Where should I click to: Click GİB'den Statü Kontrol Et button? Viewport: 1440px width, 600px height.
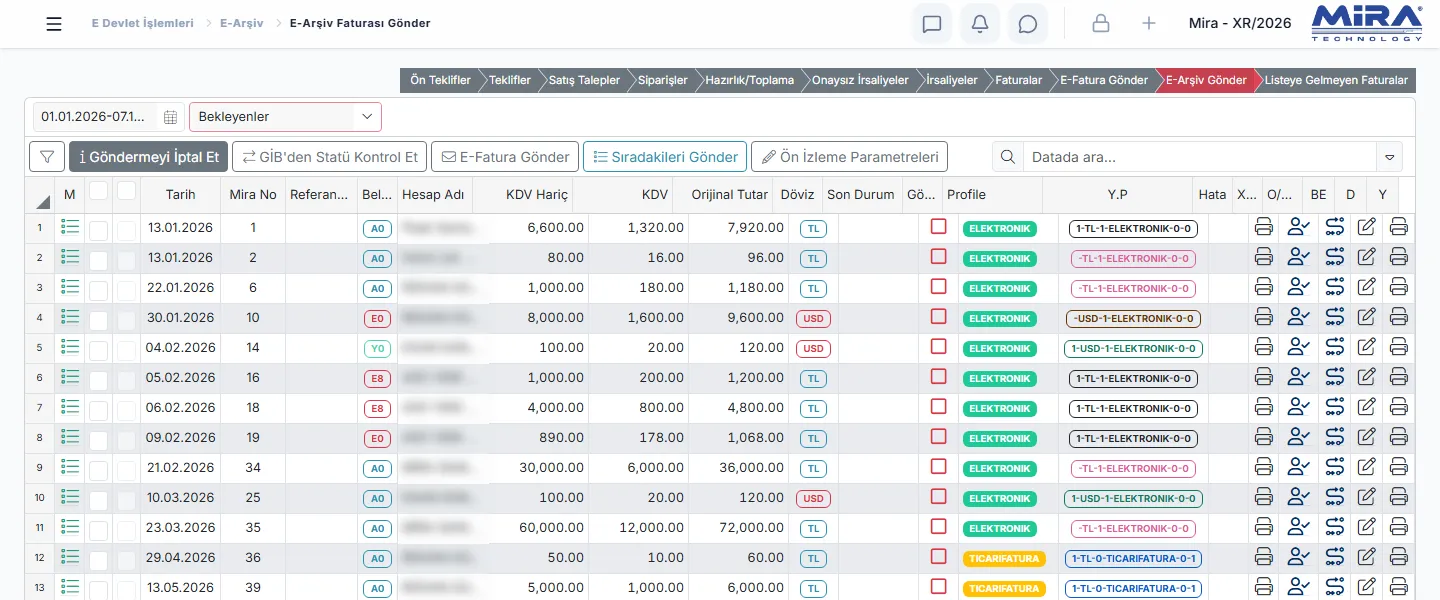(x=329, y=157)
